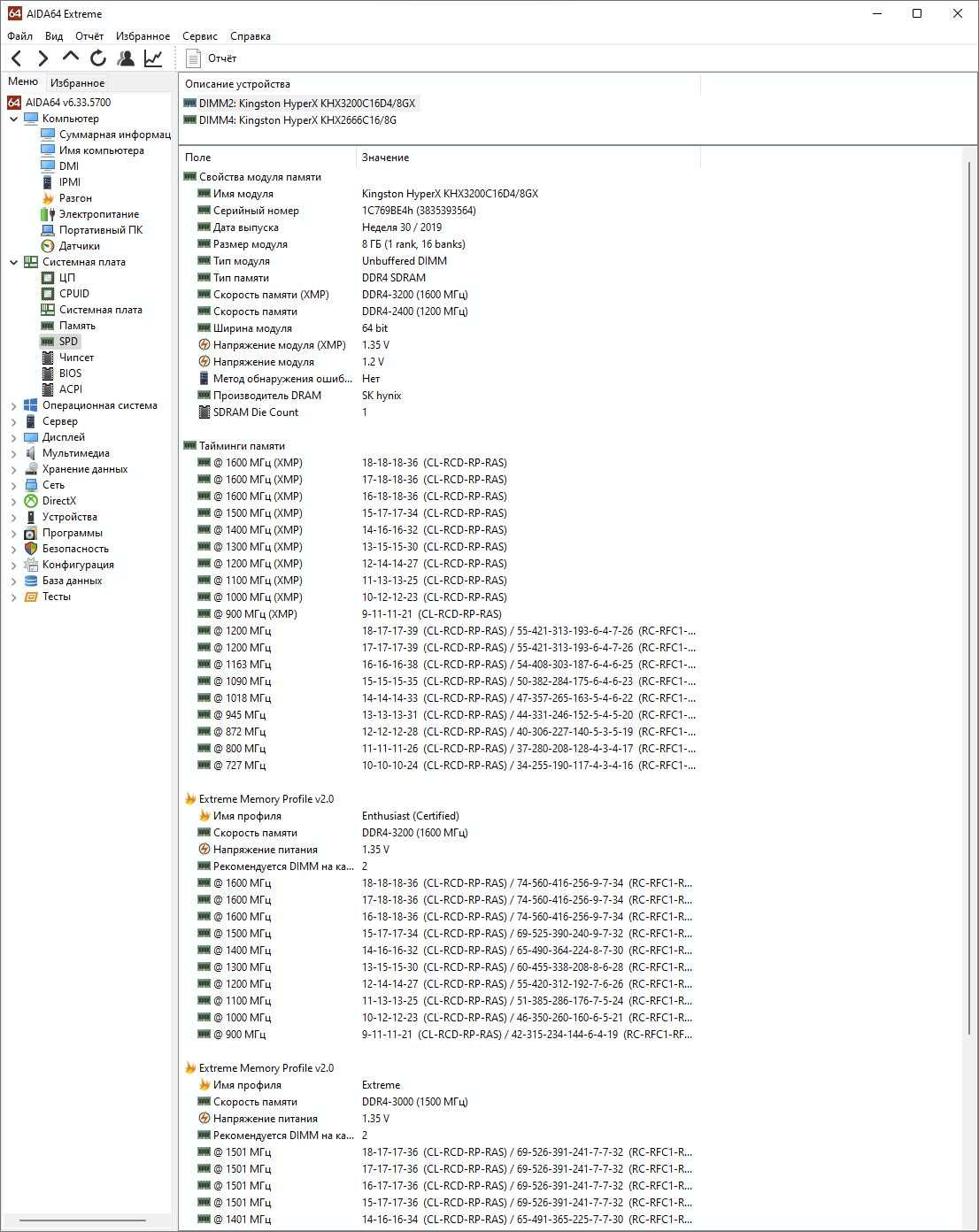Click the Конфигурация gear icon

31,565
